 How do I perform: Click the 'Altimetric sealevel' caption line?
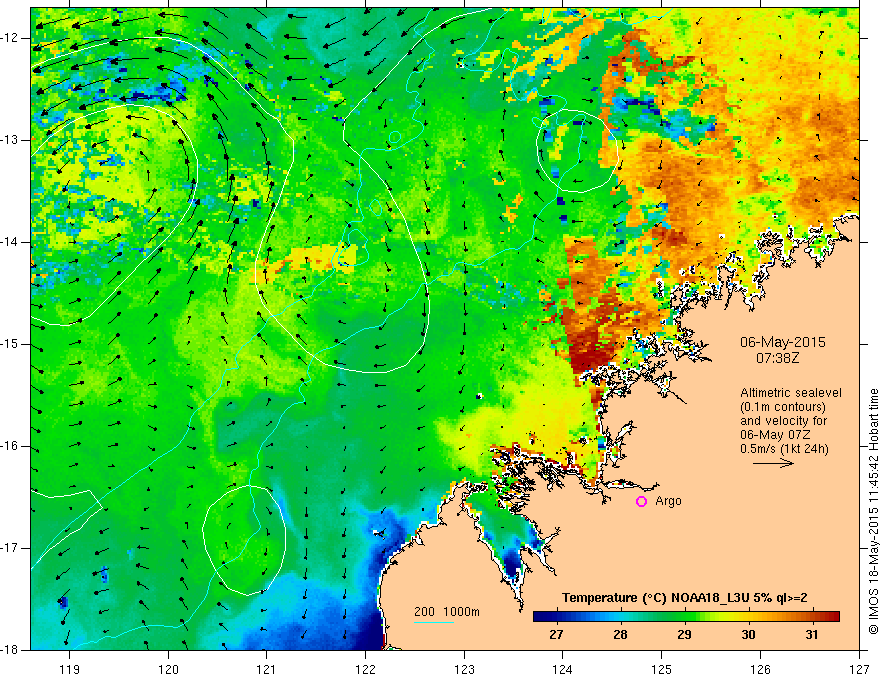(x=791, y=393)
